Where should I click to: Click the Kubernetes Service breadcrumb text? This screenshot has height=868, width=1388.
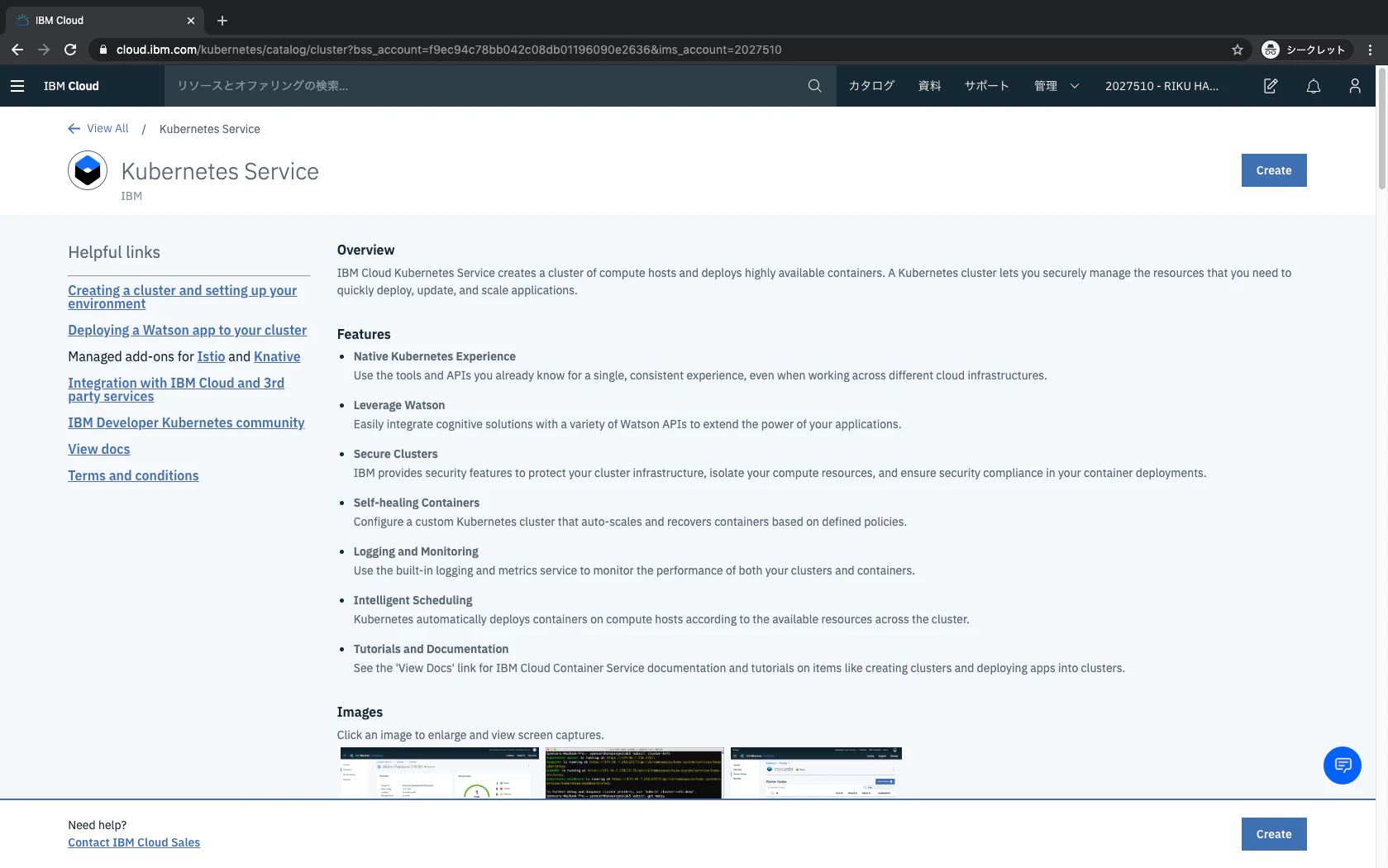(x=210, y=129)
